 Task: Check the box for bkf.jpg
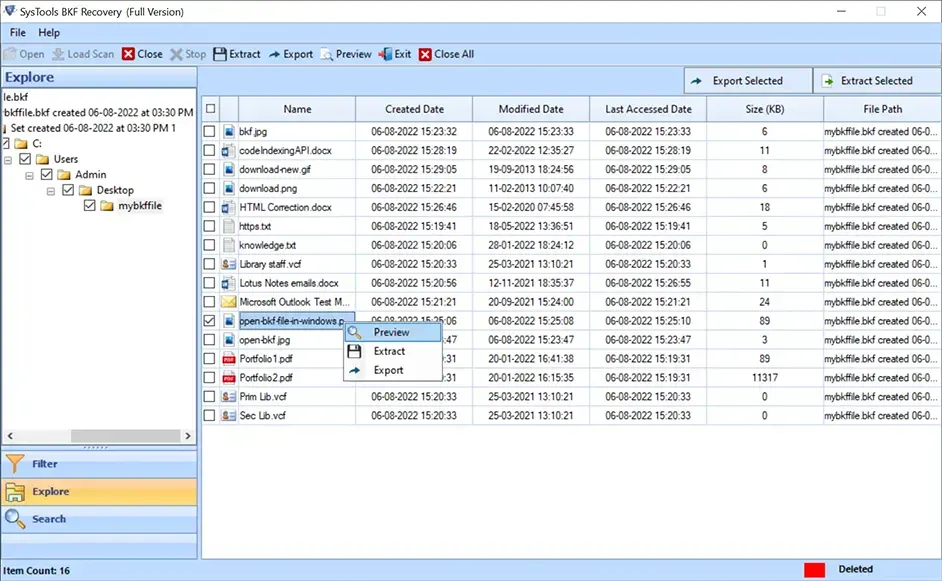(x=209, y=132)
